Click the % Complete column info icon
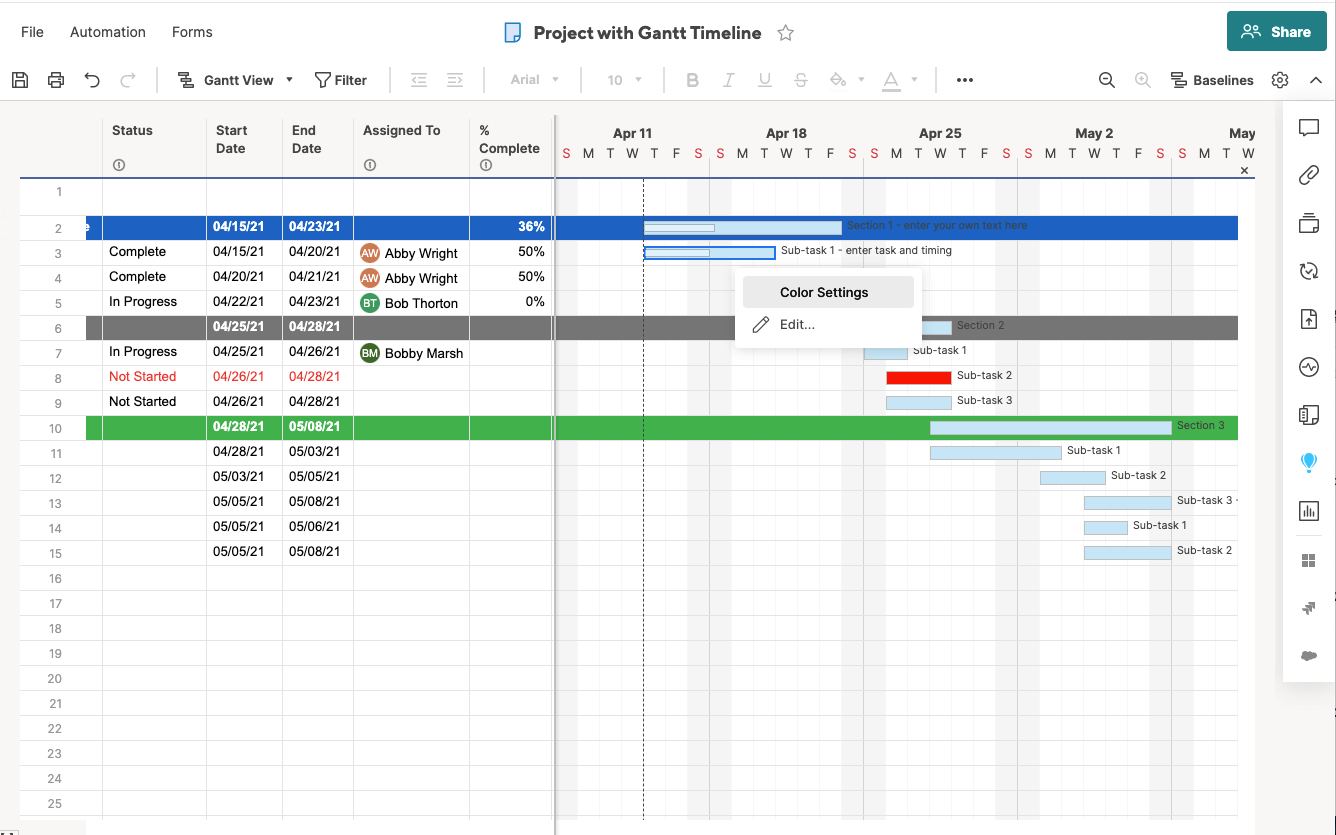1336x835 pixels. [x=486, y=165]
